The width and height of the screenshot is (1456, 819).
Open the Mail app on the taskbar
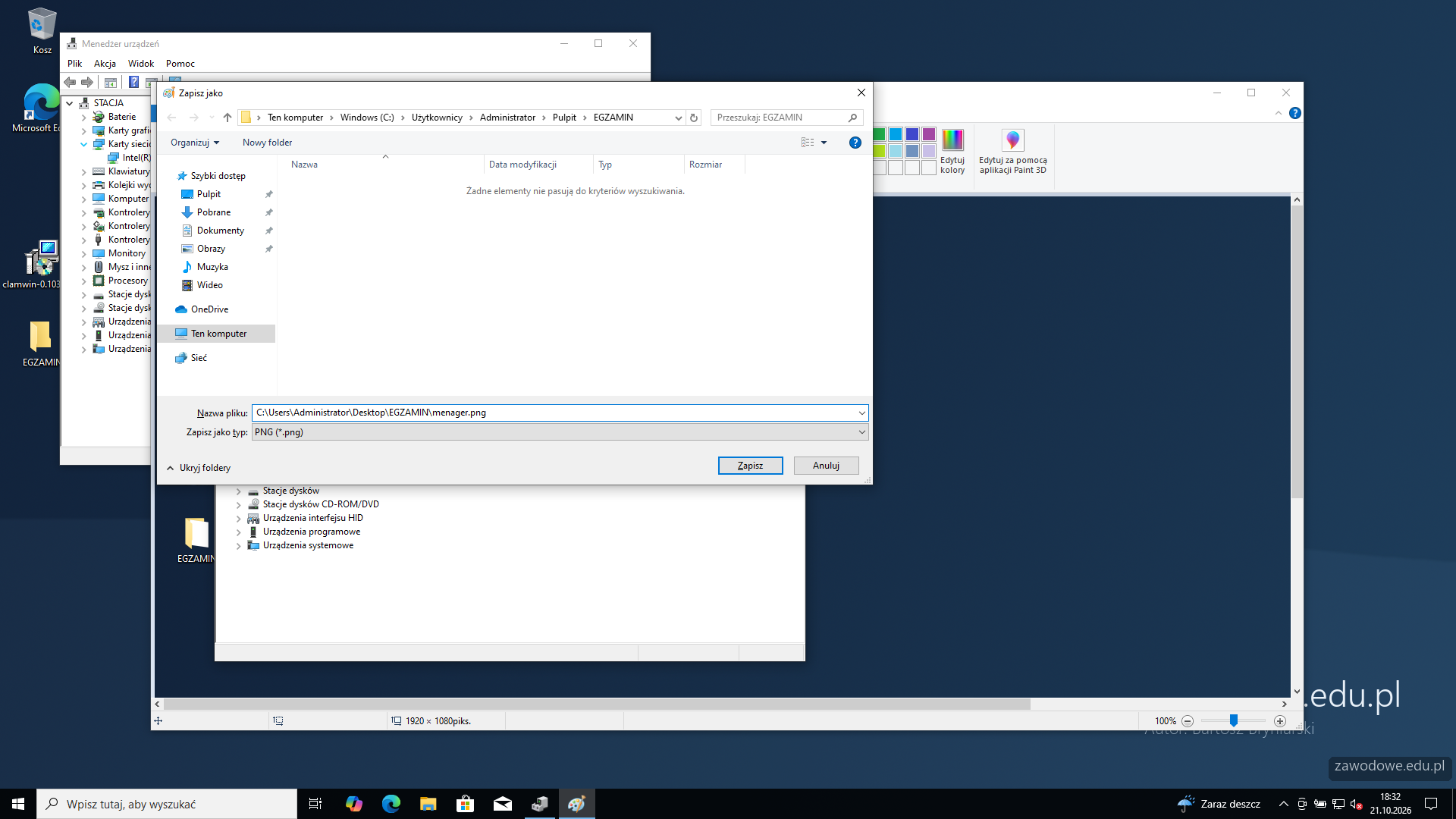503,804
